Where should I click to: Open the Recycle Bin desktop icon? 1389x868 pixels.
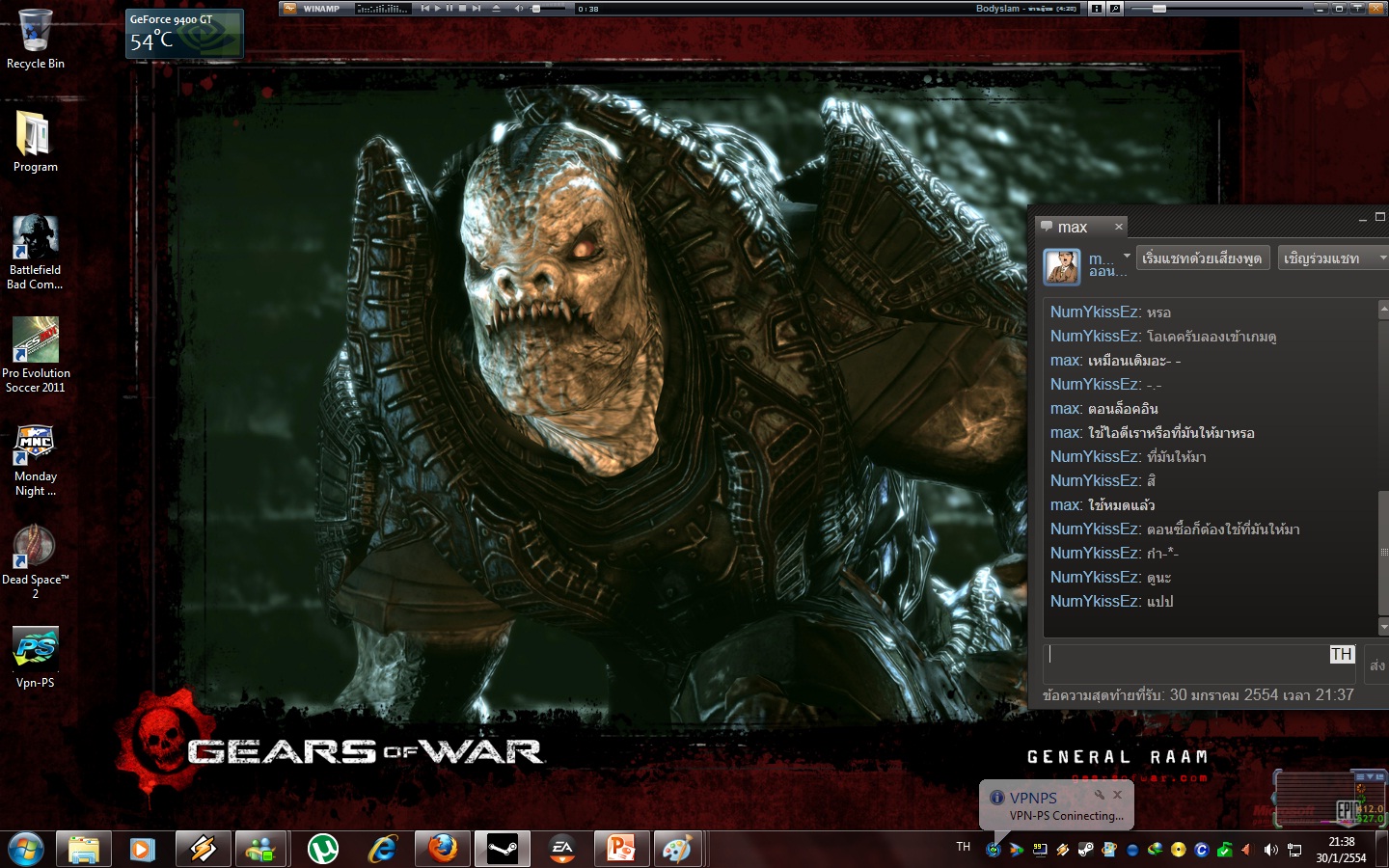pos(36,40)
